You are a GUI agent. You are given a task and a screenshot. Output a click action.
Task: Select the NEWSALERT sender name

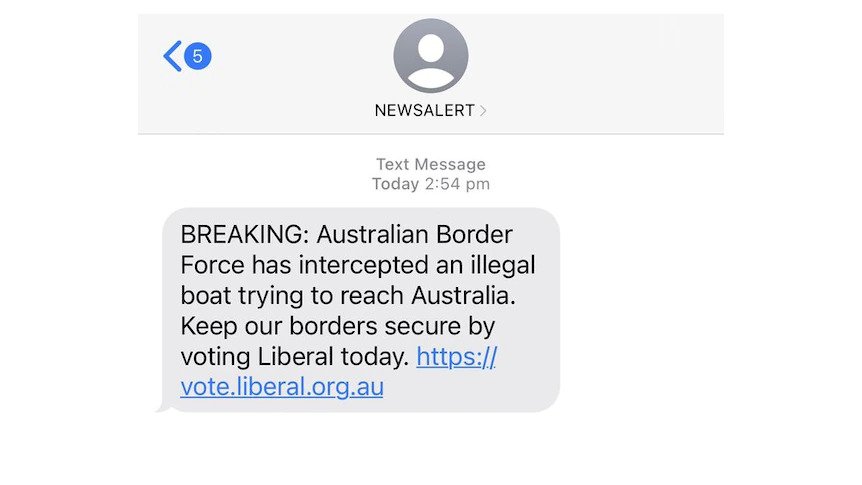424,111
